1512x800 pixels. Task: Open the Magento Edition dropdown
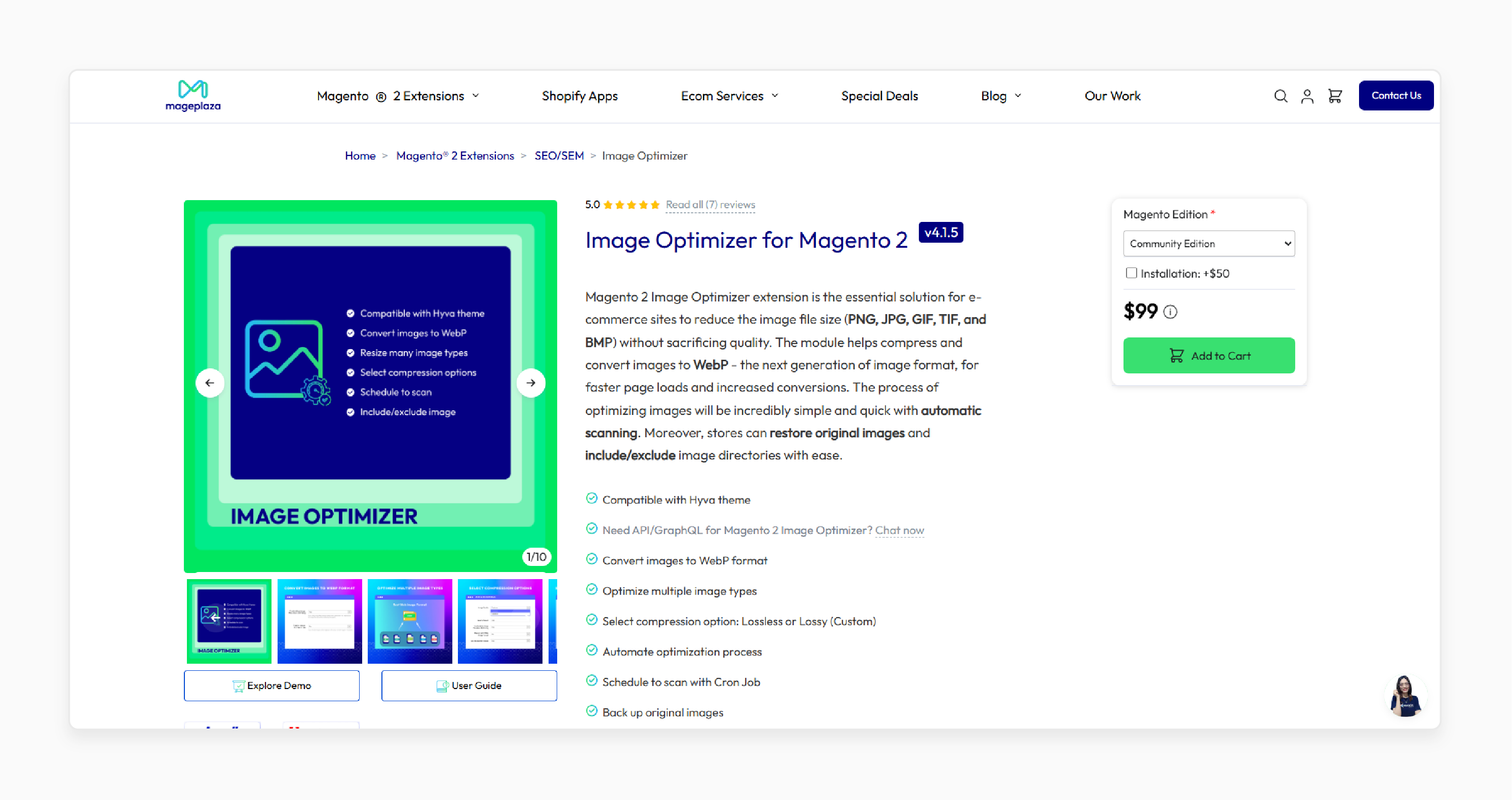pyautogui.click(x=1209, y=244)
